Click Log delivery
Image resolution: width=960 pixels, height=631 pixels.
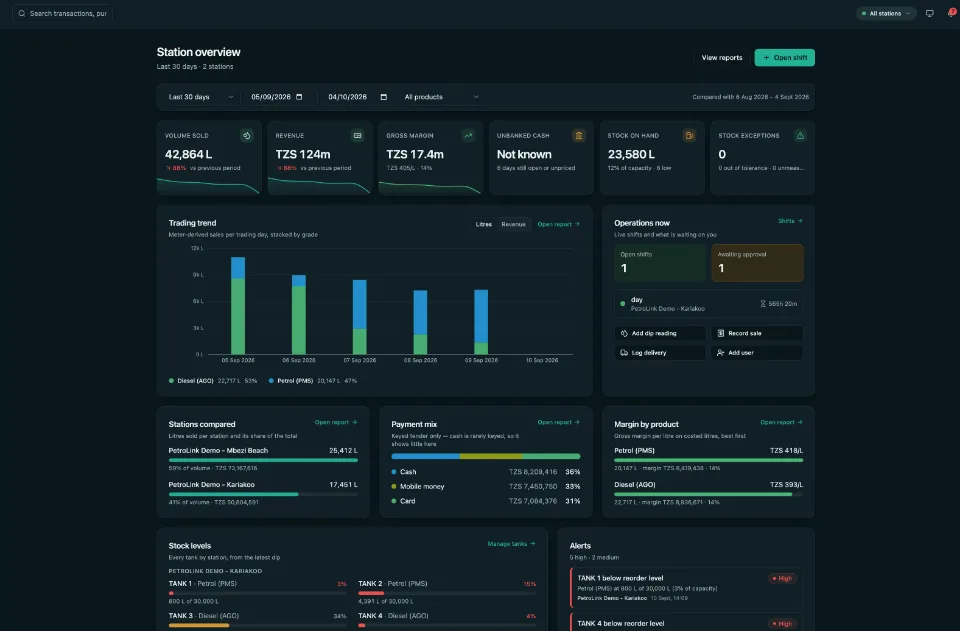(x=660, y=353)
